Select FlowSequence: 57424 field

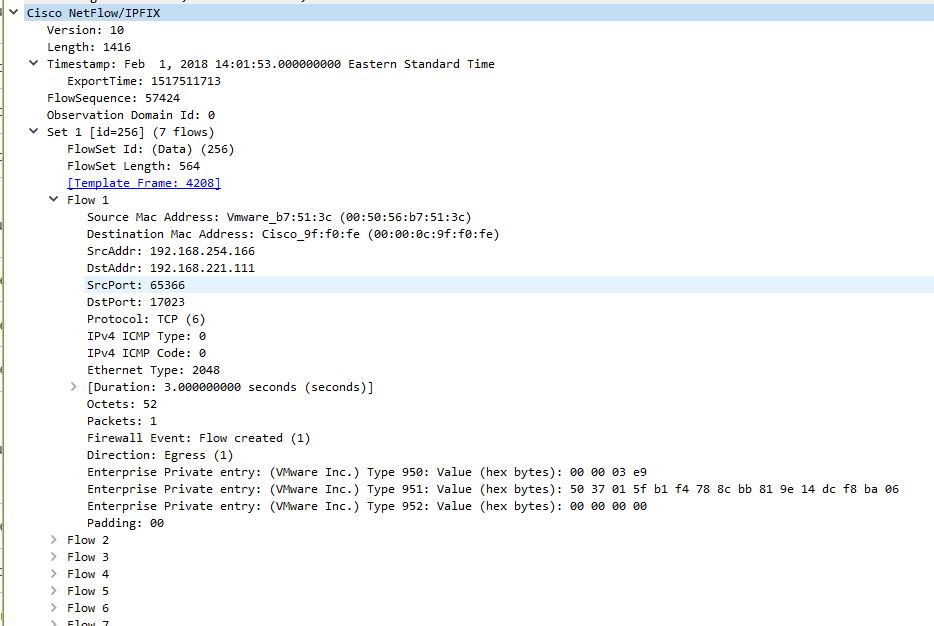click(113, 98)
